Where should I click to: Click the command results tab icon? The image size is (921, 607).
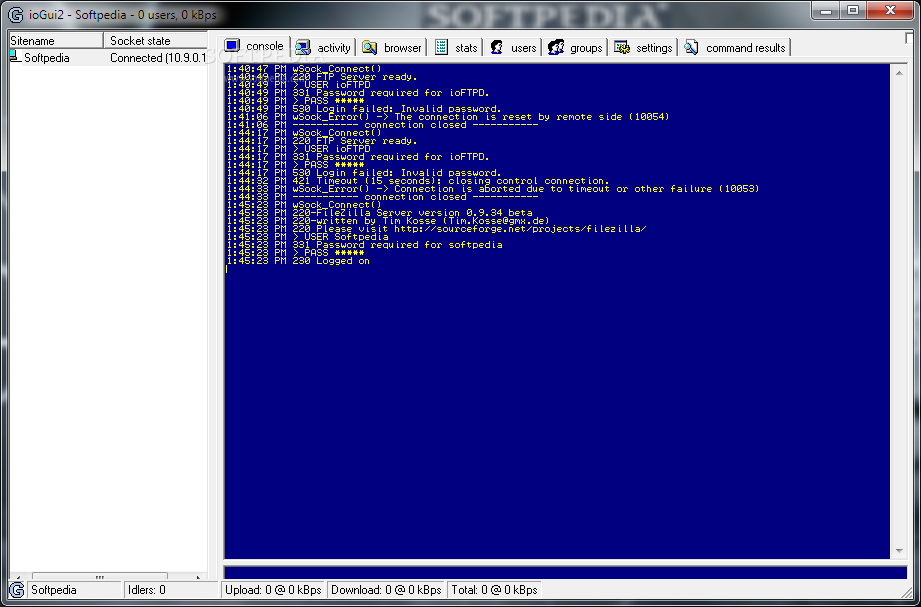pyautogui.click(x=691, y=48)
